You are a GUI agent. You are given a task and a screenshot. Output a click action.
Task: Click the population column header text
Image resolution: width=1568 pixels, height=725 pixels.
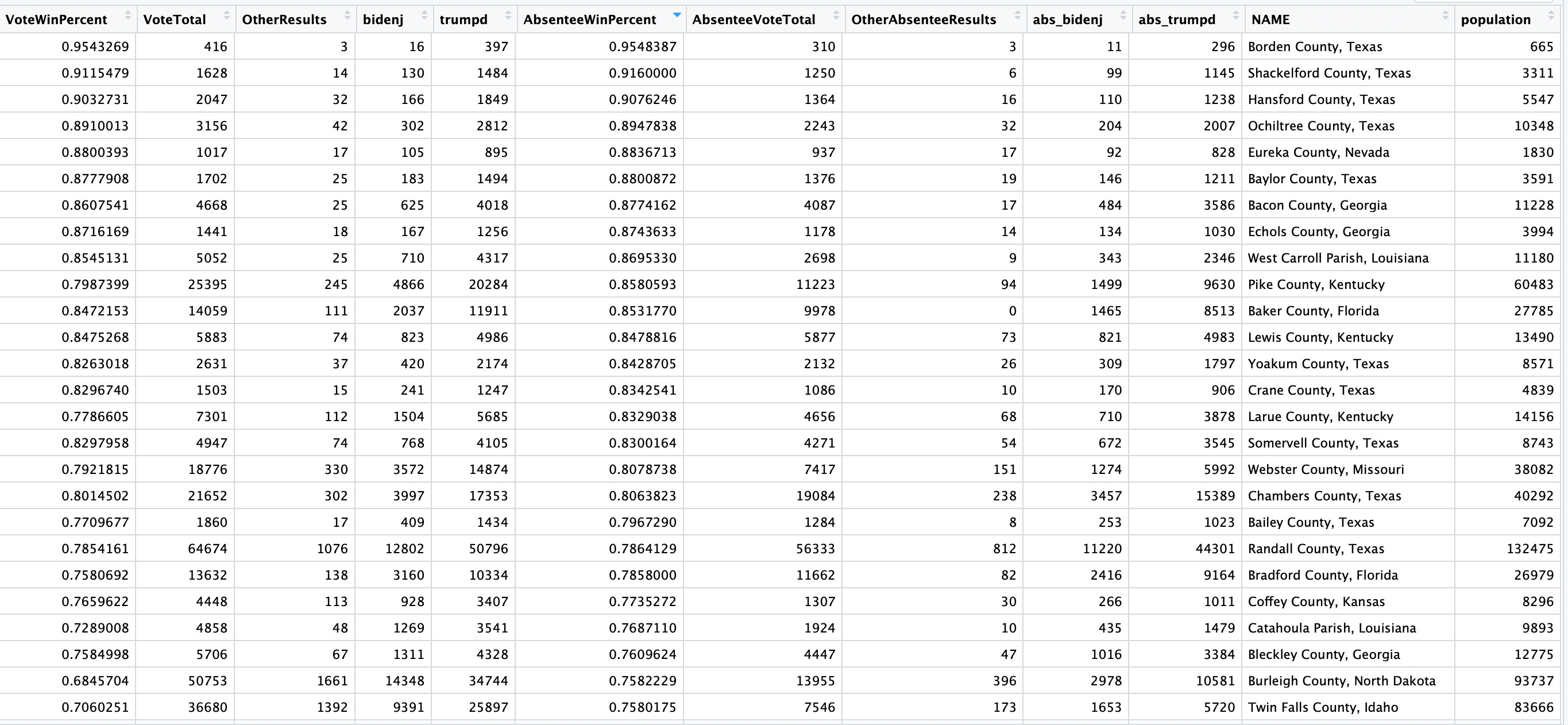click(1496, 20)
